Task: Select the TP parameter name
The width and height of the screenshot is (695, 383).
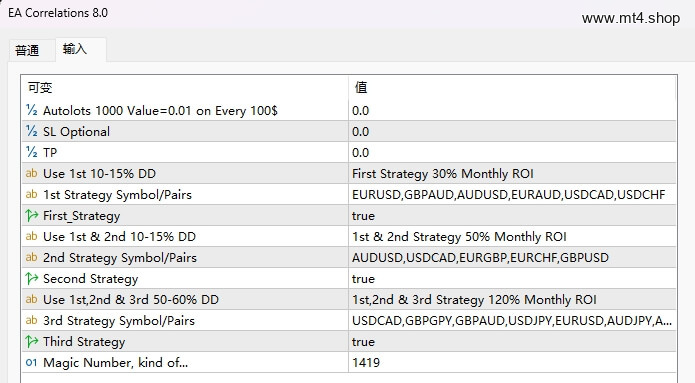Action: [50, 152]
